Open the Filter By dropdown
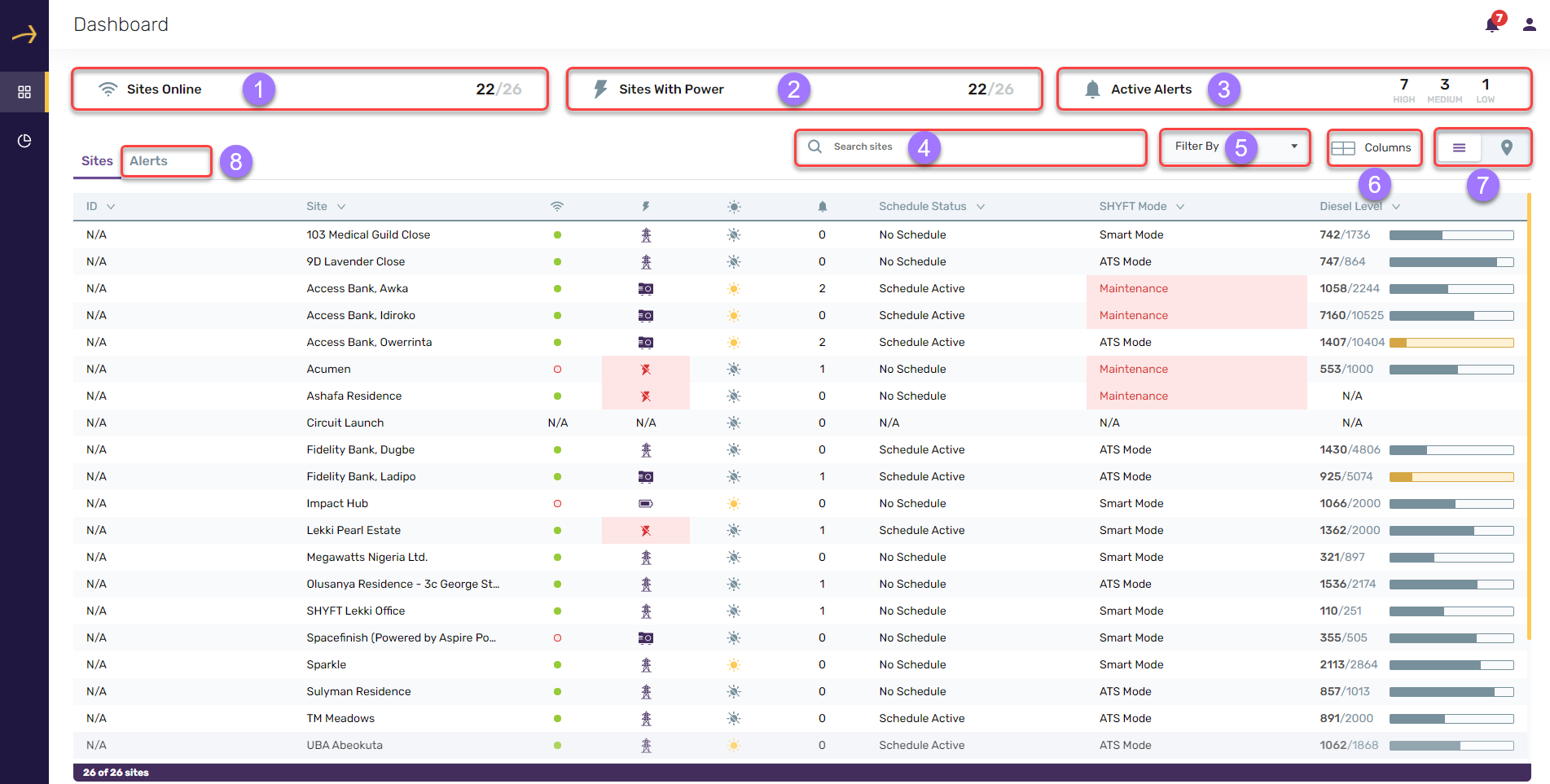 tap(1236, 147)
